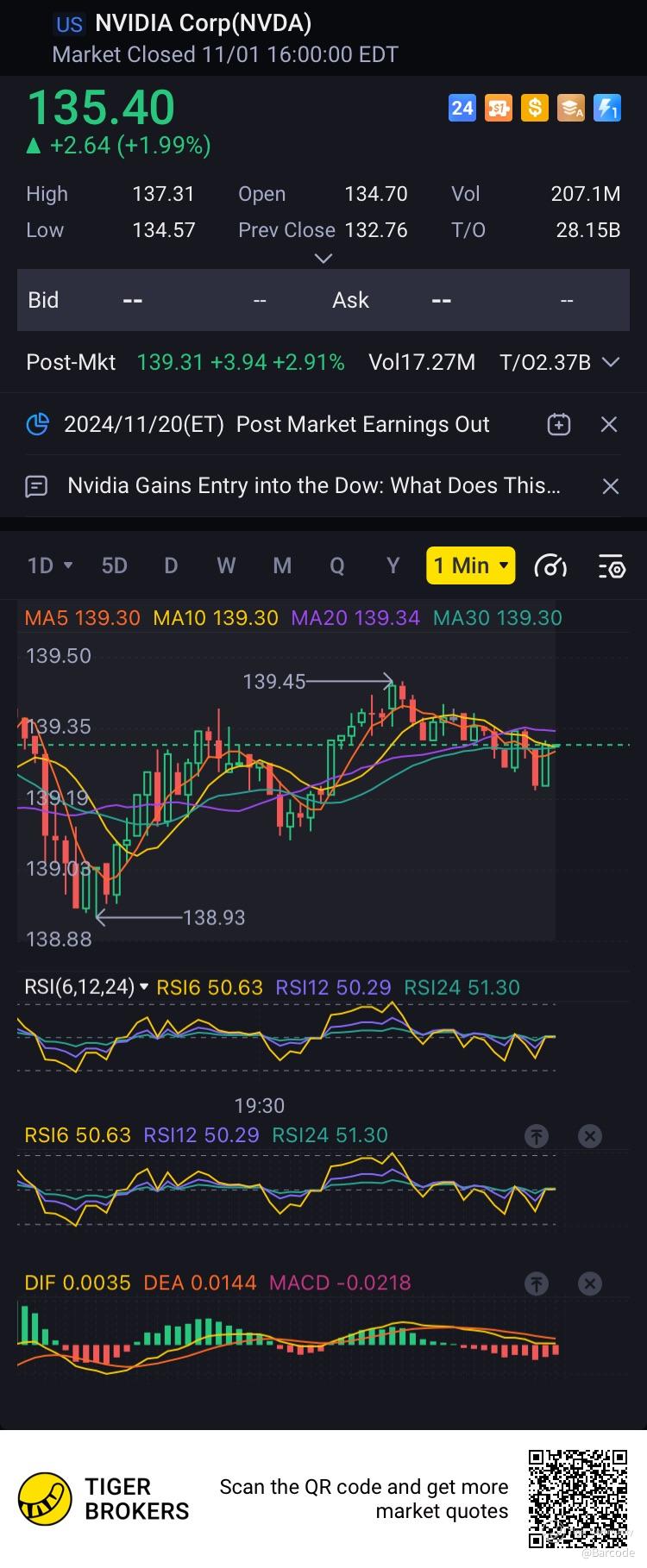Screen dimensions: 647x1568
Task: Tap the 139.45 high price marker
Action: [274, 682]
